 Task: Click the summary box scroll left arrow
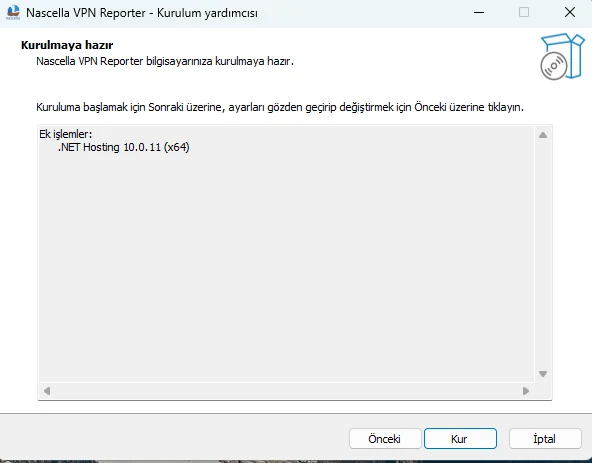click(47, 391)
